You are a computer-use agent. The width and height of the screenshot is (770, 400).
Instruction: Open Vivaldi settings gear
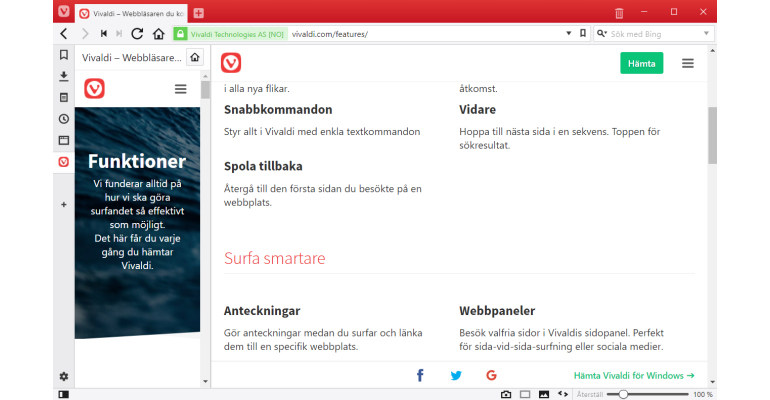pos(64,376)
